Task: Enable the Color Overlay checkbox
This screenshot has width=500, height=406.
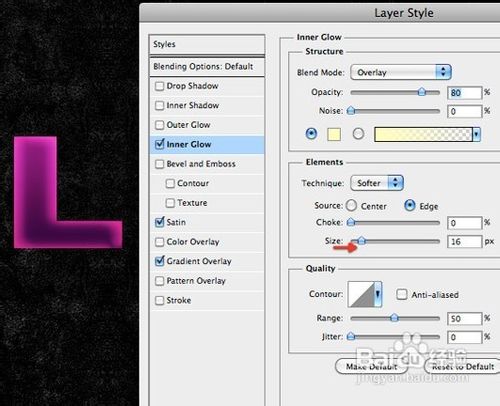Action: click(x=159, y=242)
